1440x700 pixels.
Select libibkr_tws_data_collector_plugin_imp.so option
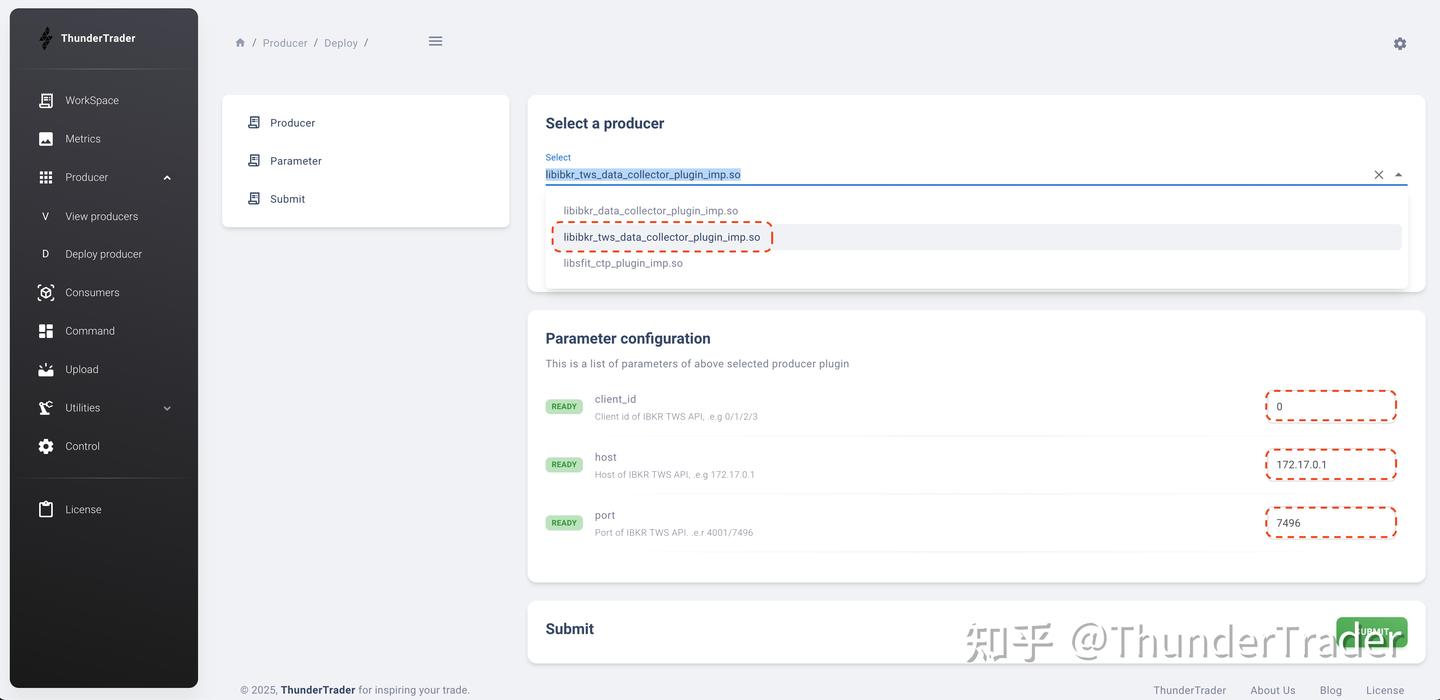[x=976, y=237]
